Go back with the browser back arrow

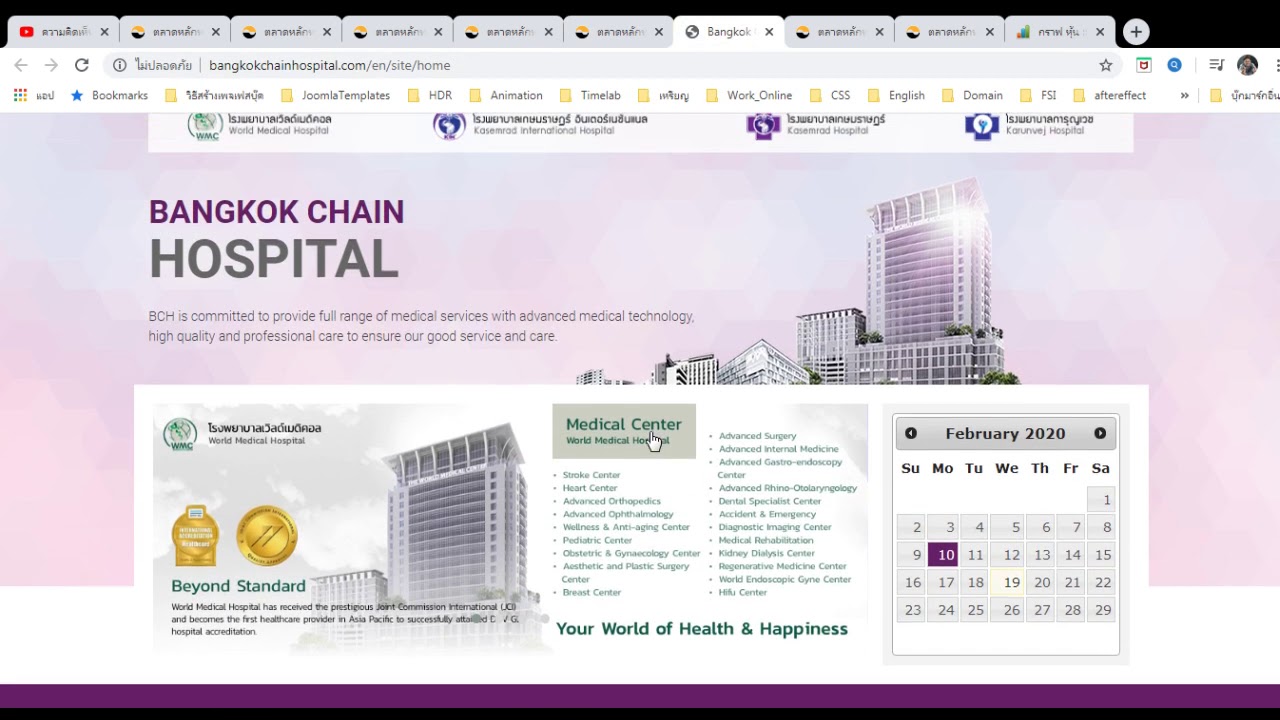[x=21, y=65]
